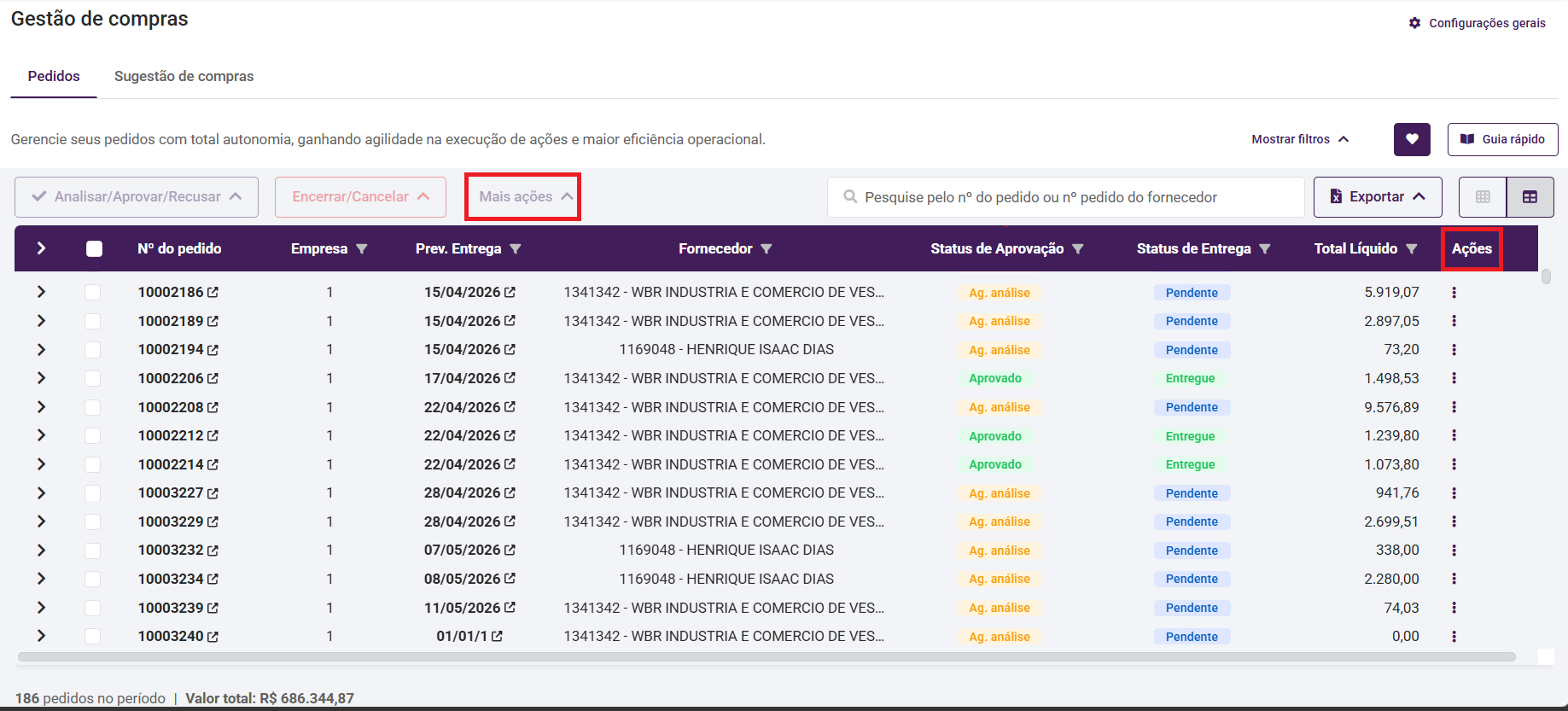Switch to compact grid view icon
The width and height of the screenshot is (1568, 711).
point(1483,197)
